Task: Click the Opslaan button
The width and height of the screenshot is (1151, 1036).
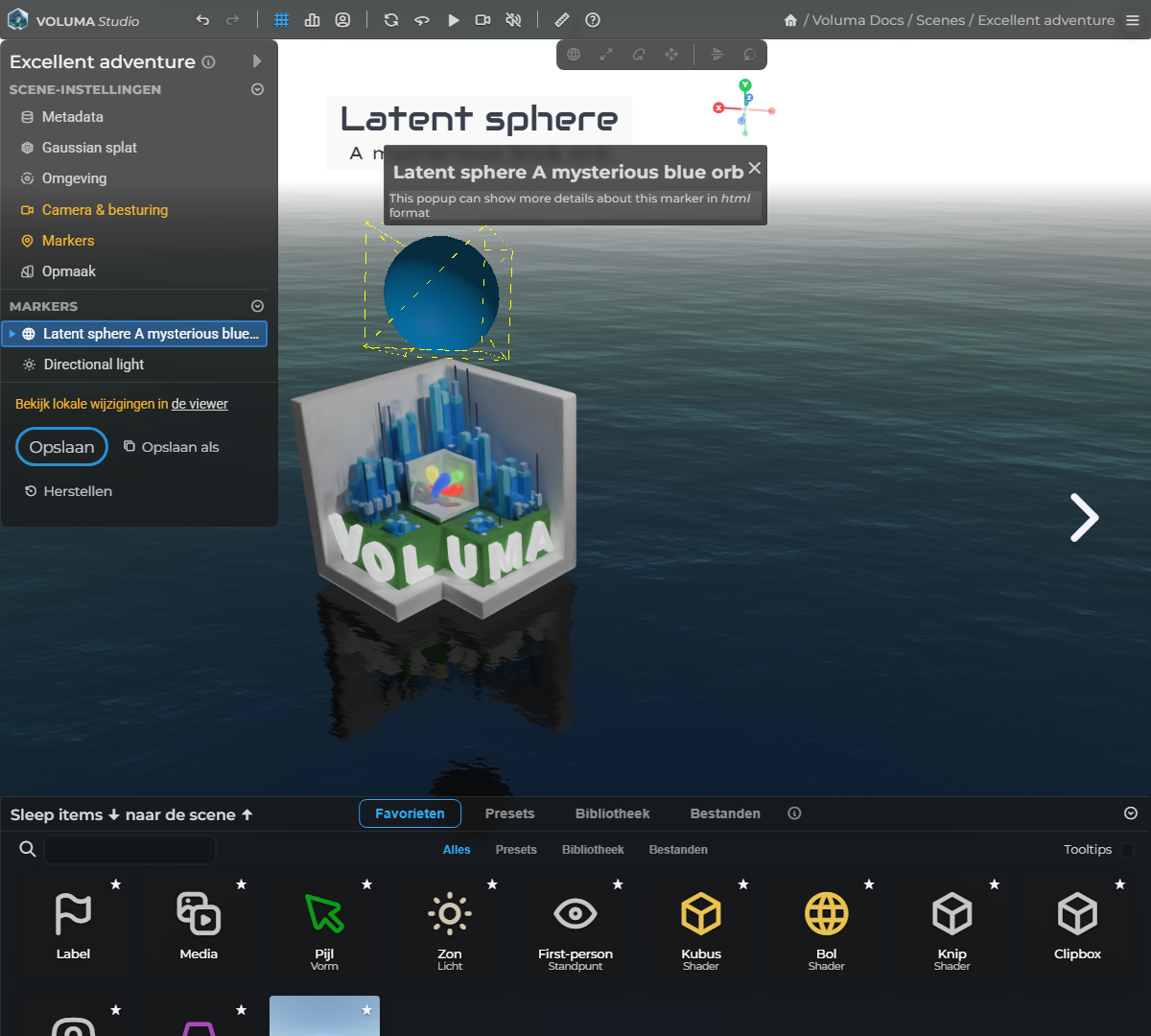Action: 61,447
